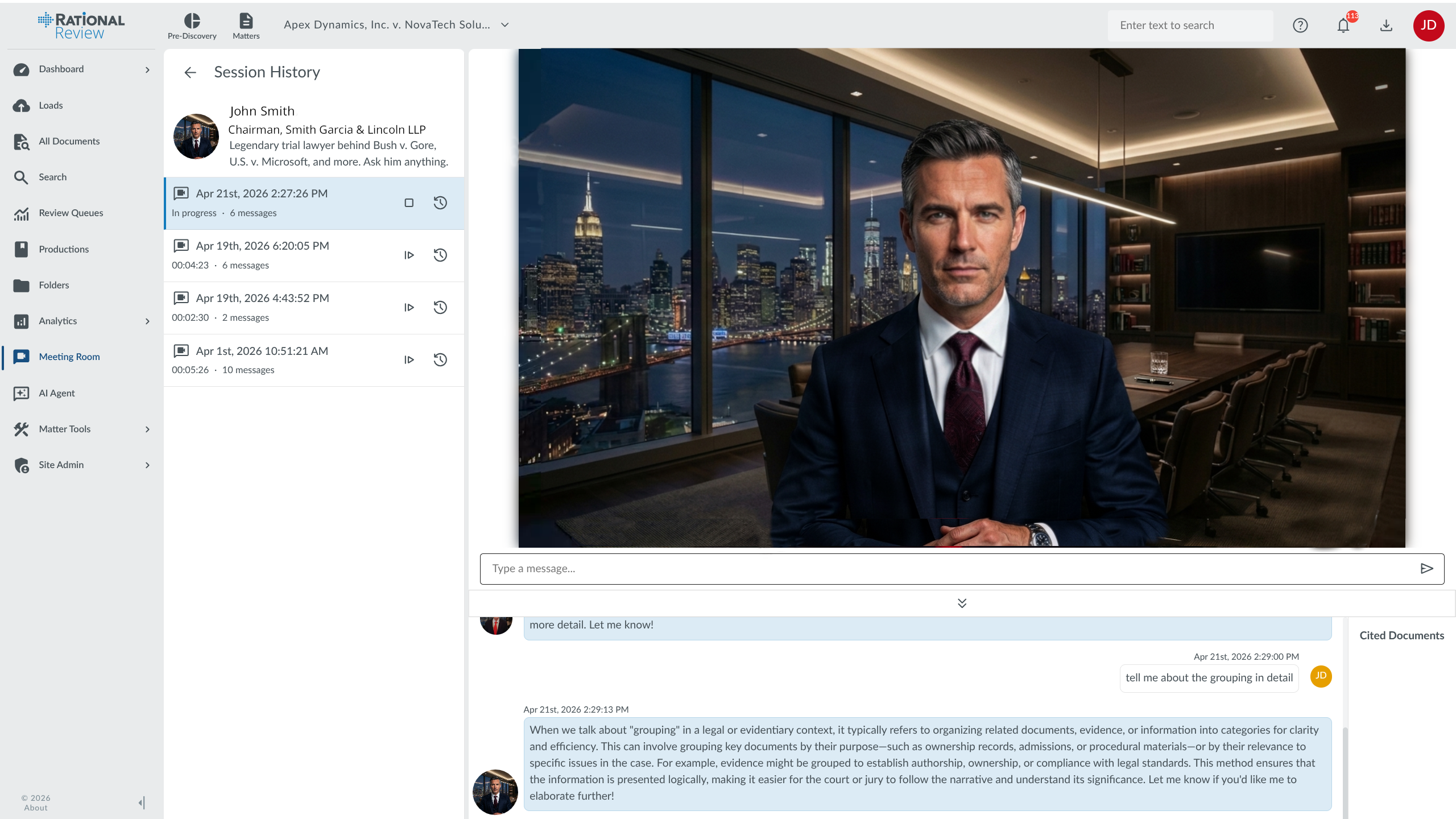Viewport: 1456px width, 819px height.
Task: Click the back arrow beside Session History
Action: (190, 72)
